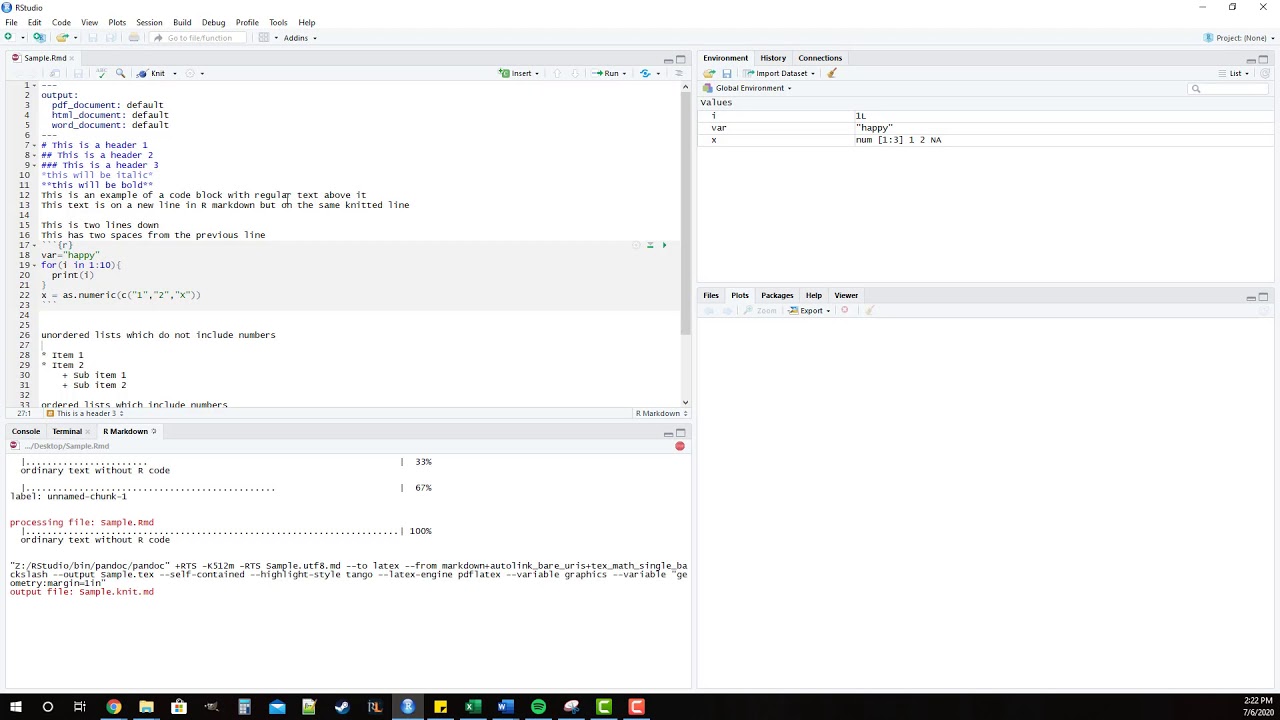
Task: Click the Save workspace icon in Environment
Action: [727, 73]
